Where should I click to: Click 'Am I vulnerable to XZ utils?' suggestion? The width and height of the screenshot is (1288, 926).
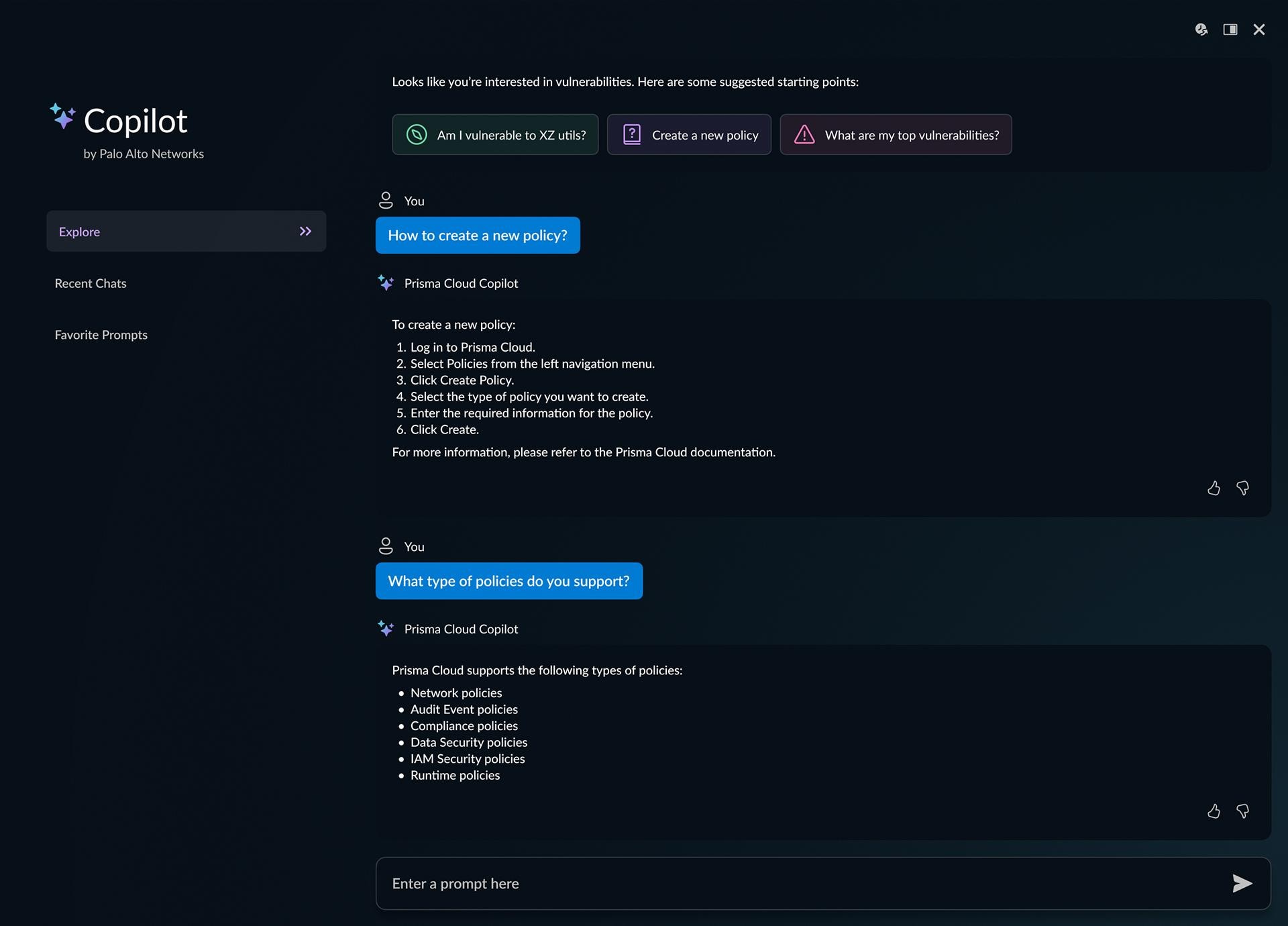[495, 135]
